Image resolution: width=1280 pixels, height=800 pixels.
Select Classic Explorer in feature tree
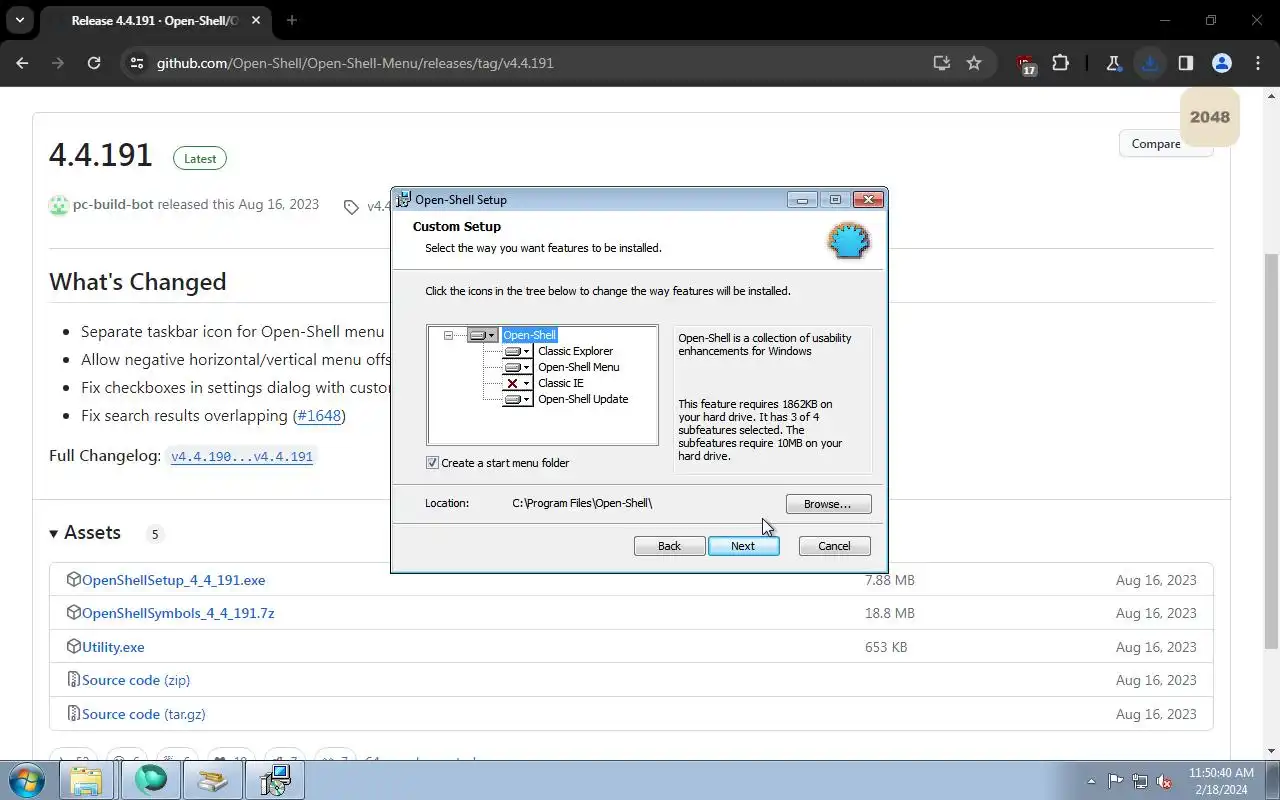click(575, 351)
